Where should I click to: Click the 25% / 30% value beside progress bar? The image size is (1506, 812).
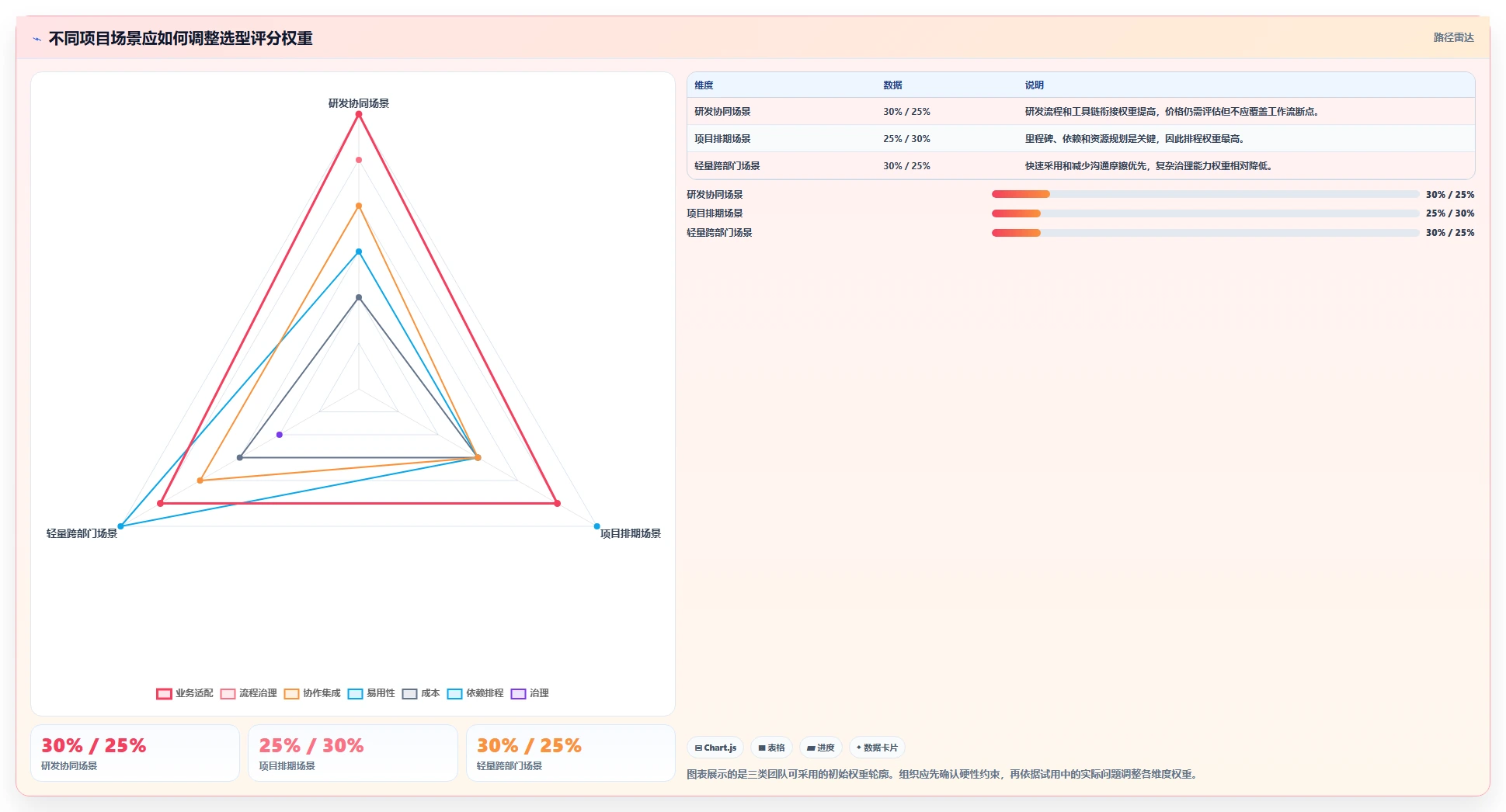point(1450,213)
